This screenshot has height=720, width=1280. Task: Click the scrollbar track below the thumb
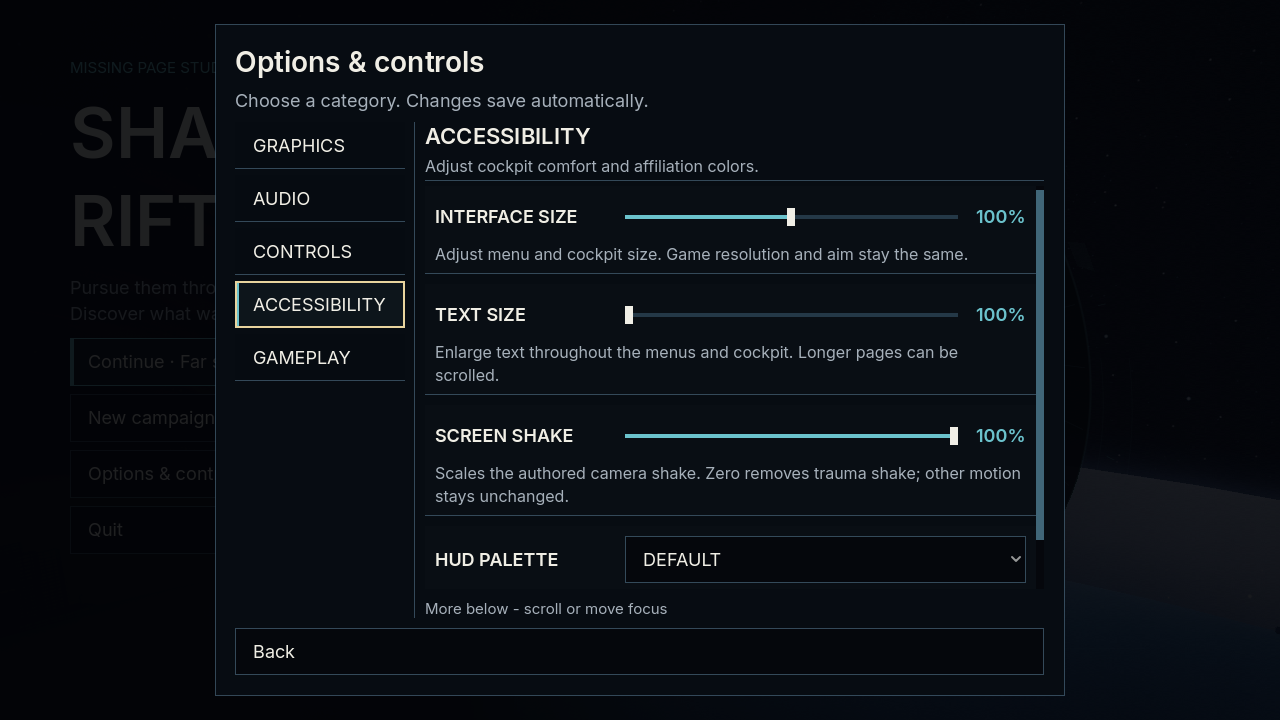(1040, 564)
